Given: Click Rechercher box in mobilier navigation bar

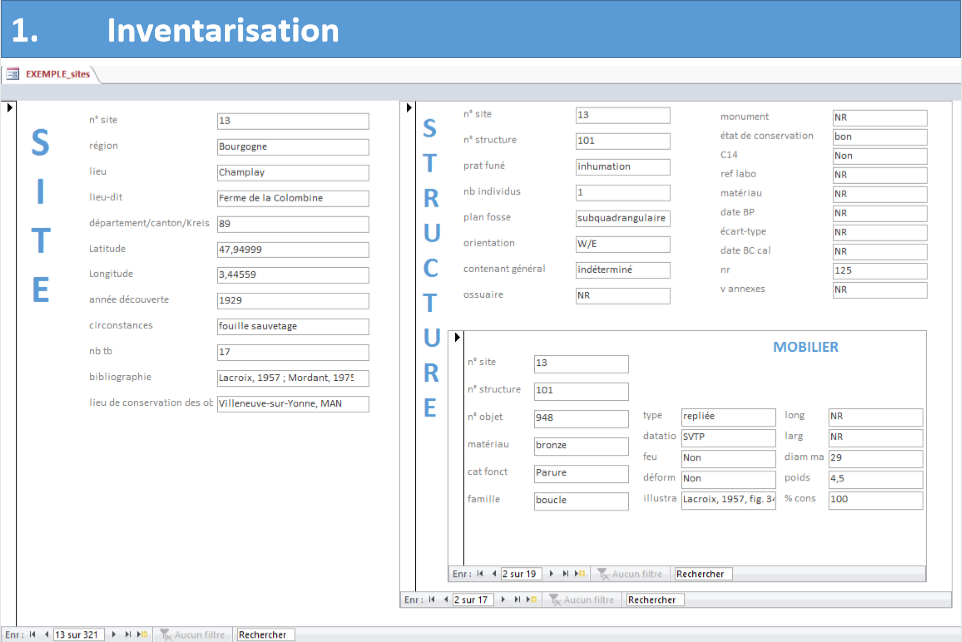Looking at the screenshot, I should pyautogui.click(x=703, y=574).
